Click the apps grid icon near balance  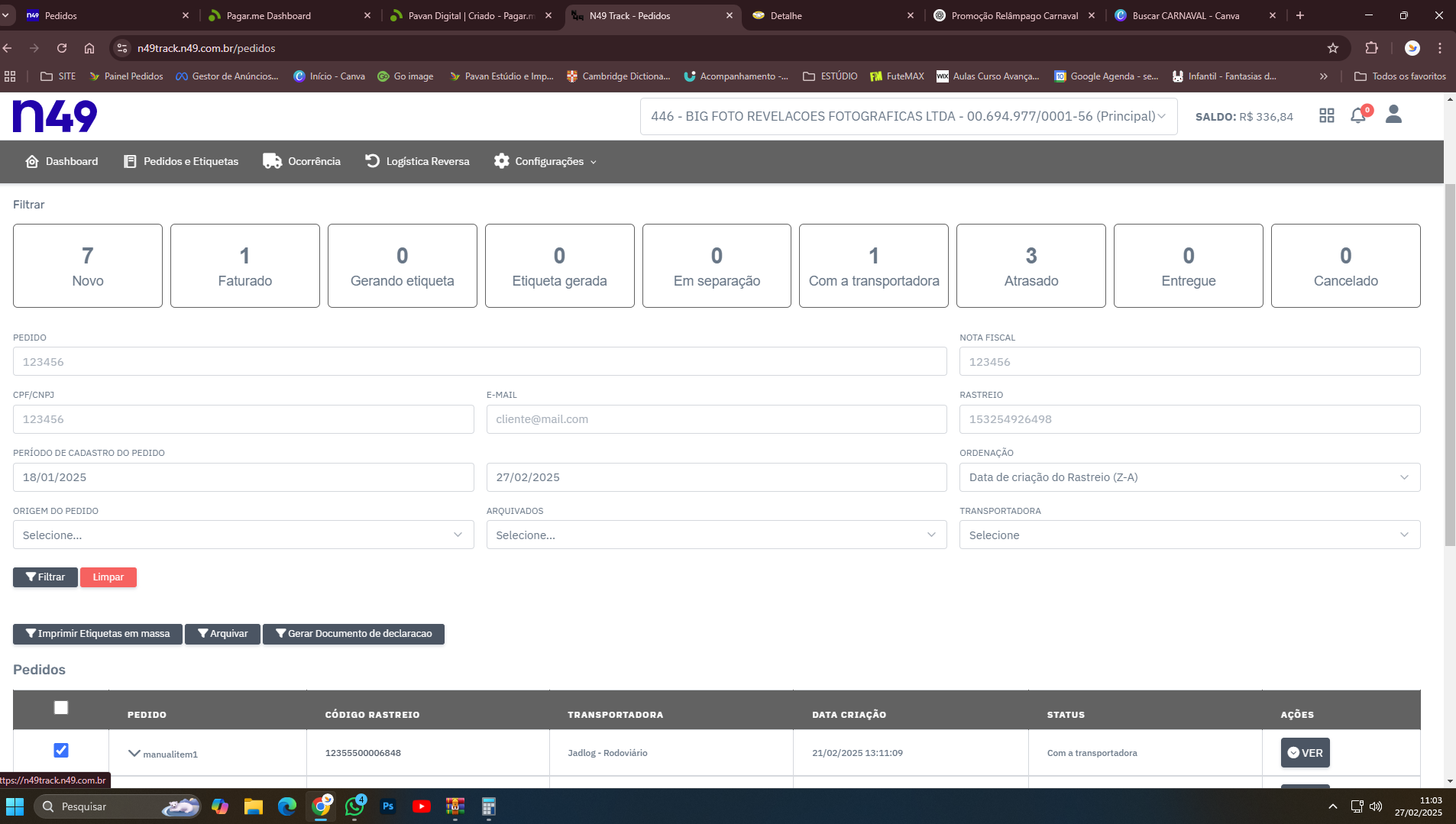click(1326, 116)
